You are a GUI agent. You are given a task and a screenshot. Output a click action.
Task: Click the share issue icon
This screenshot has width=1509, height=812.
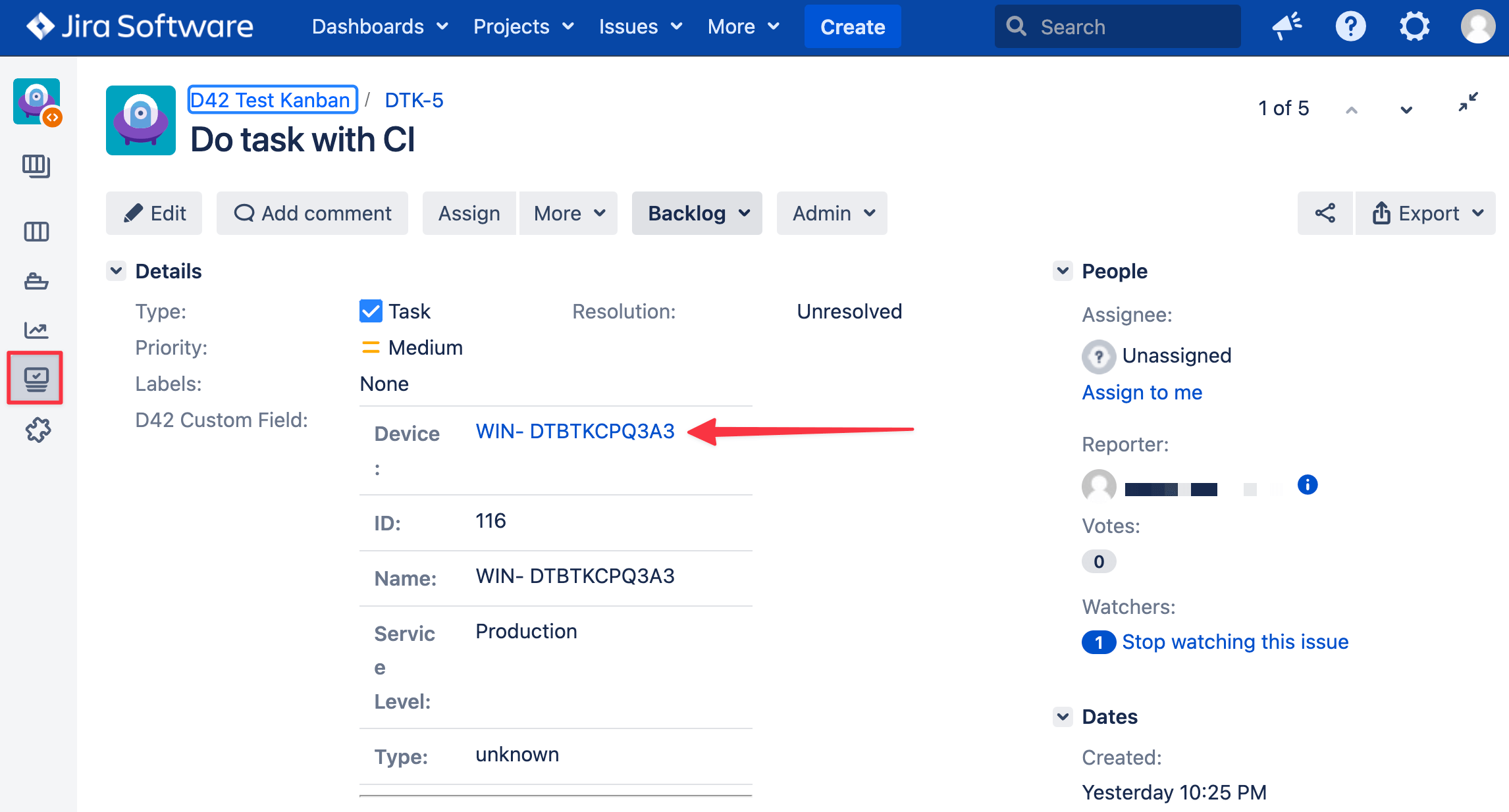1325,213
